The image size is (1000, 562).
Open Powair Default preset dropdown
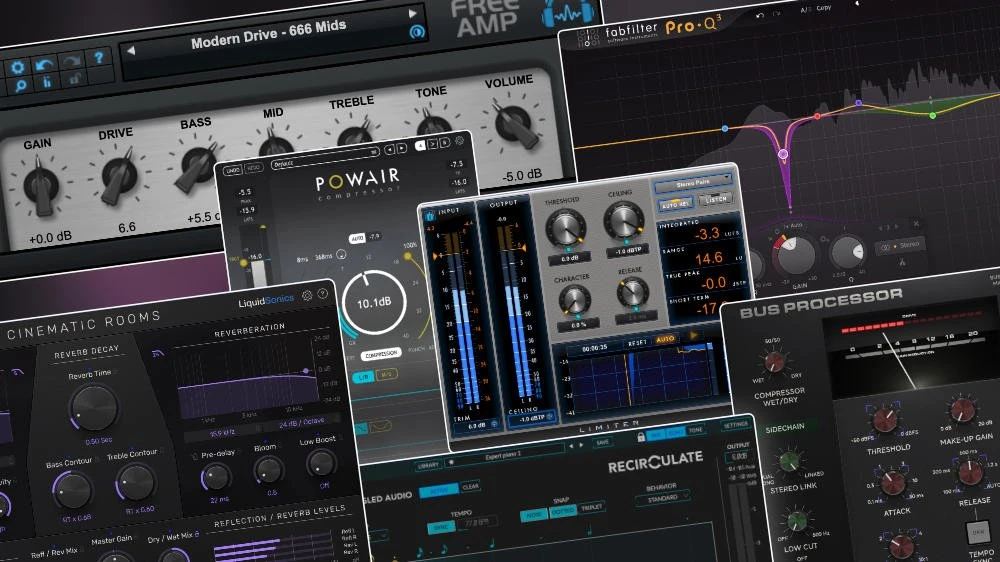pos(325,158)
